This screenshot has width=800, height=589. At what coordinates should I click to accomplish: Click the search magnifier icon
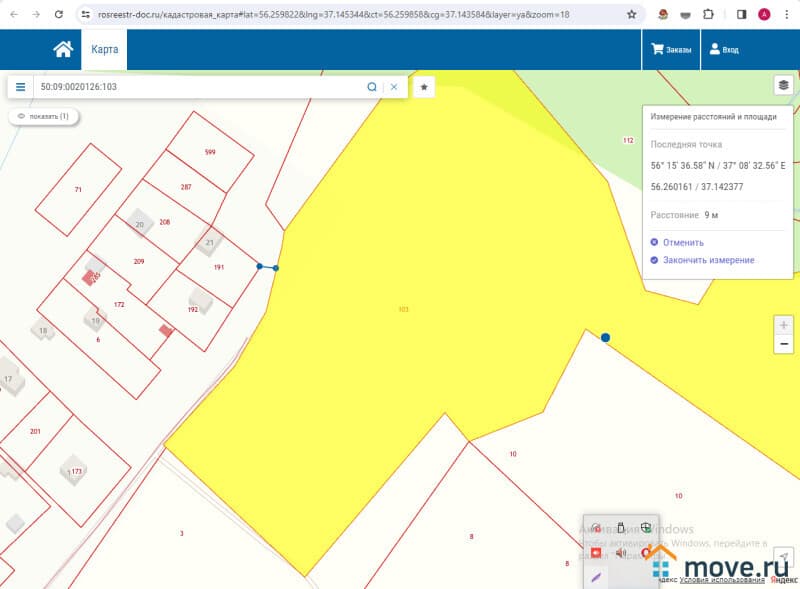click(x=372, y=87)
